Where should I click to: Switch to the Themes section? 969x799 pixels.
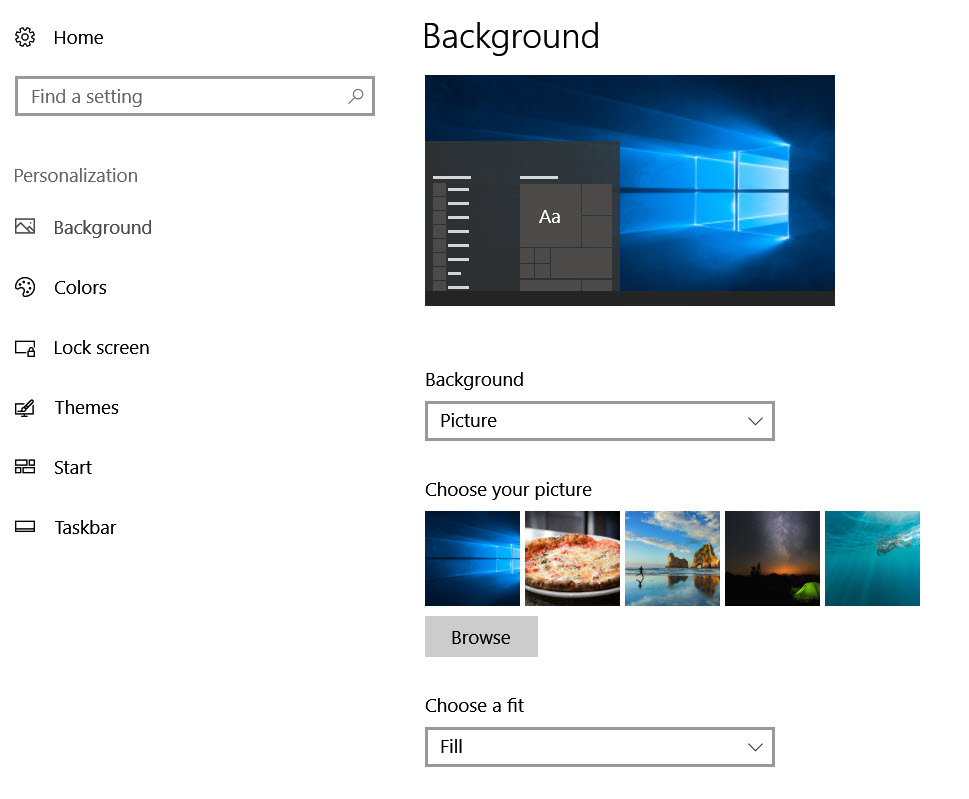coord(86,408)
